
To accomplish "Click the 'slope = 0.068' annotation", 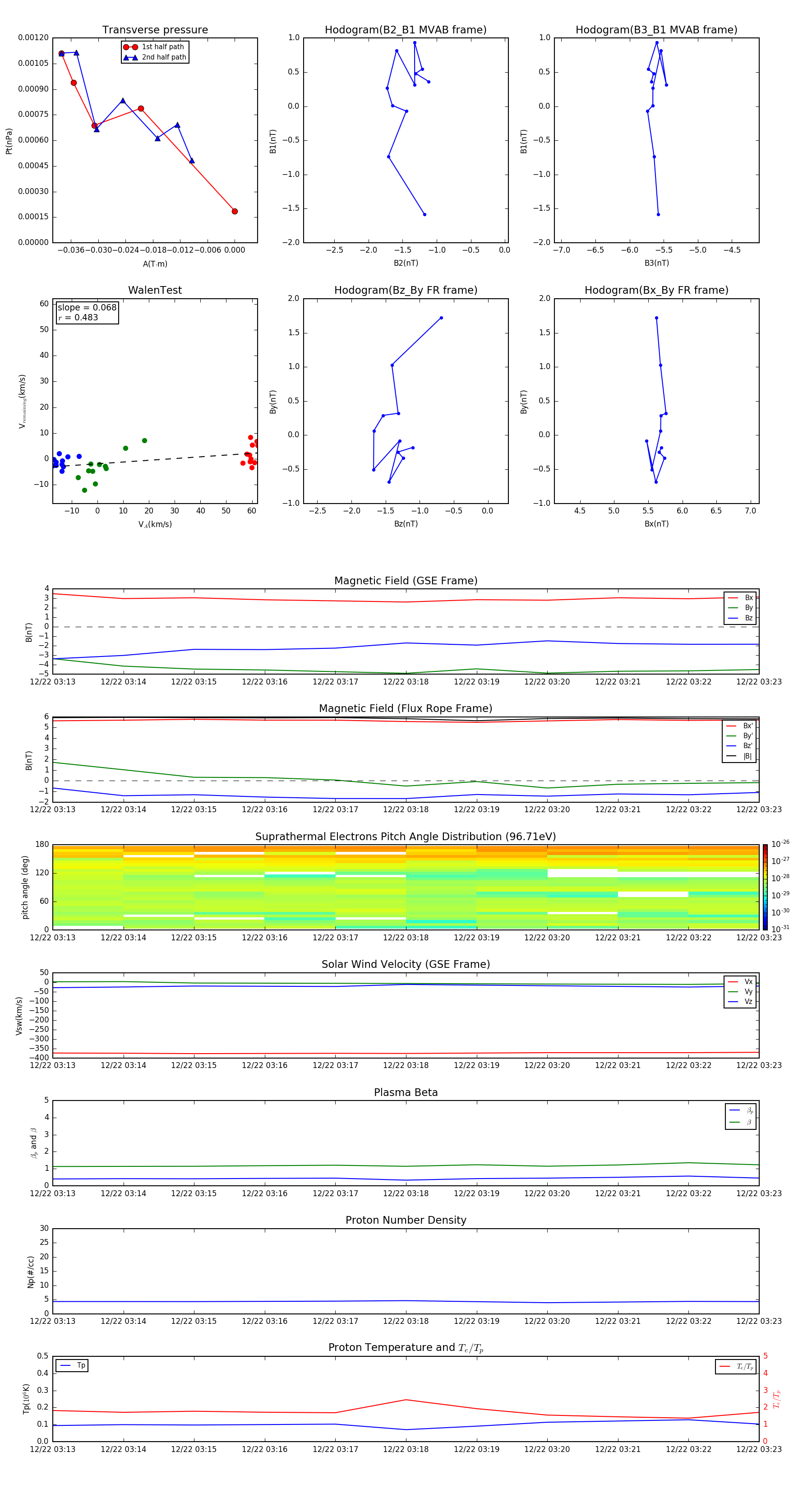I will point(87,308).
